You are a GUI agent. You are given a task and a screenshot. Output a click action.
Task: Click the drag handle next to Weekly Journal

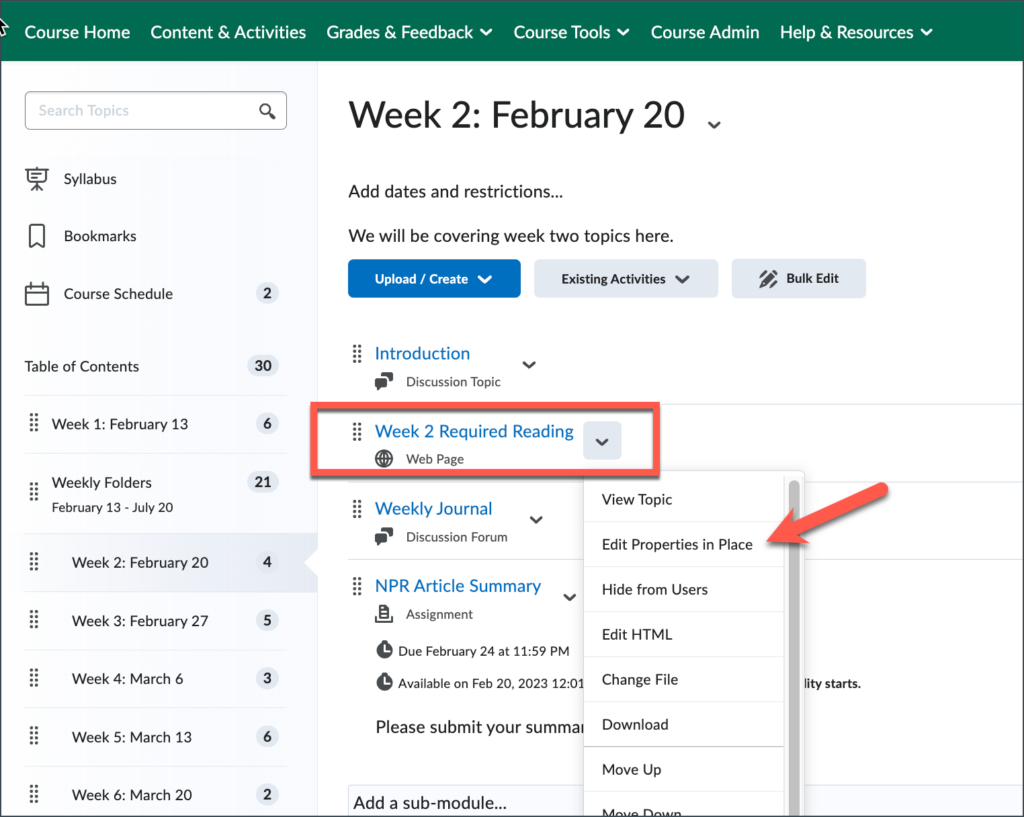click(357, 509)
